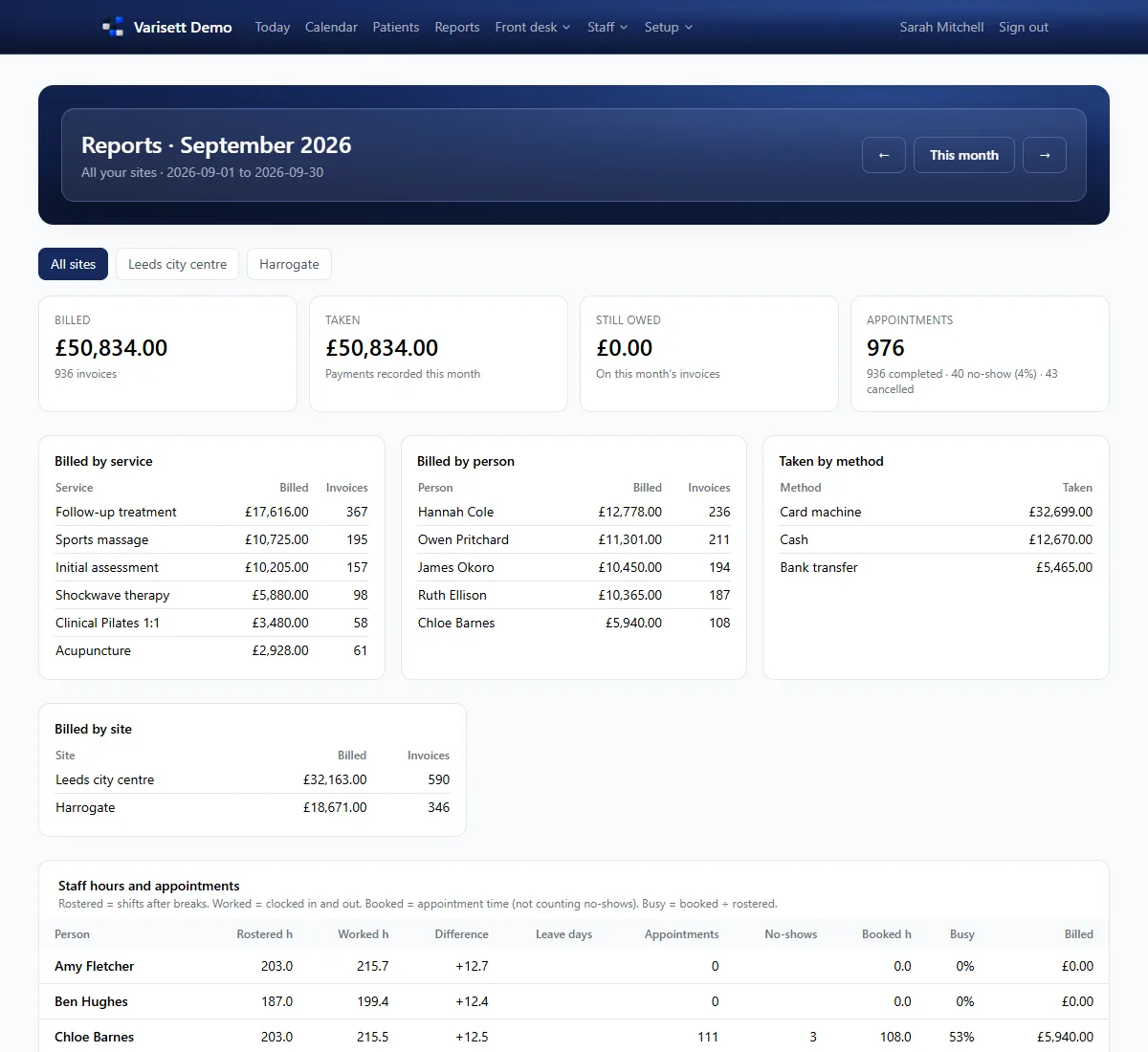
Task: Click the Booked h column header
Action: click(886, 934)
